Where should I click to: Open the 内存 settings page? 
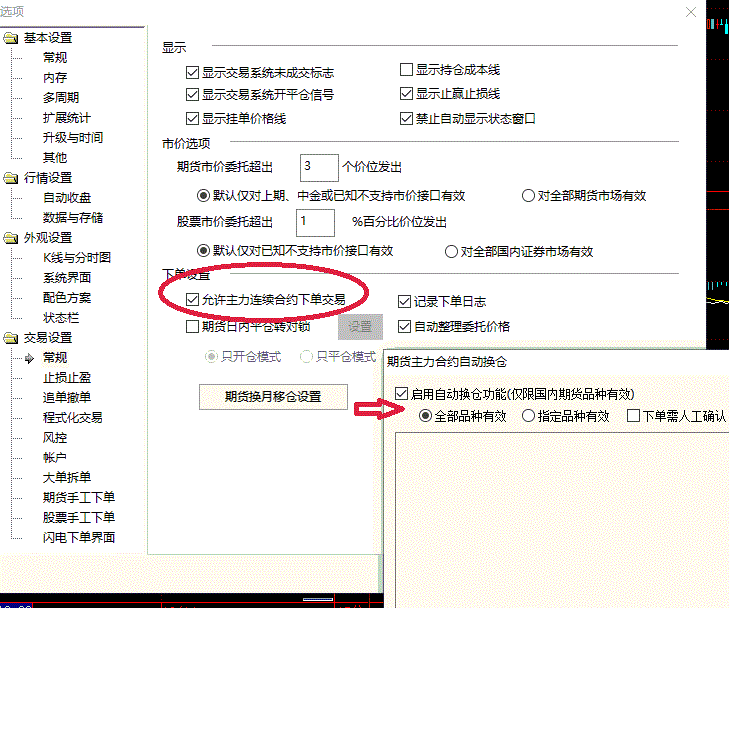point(55,78)
